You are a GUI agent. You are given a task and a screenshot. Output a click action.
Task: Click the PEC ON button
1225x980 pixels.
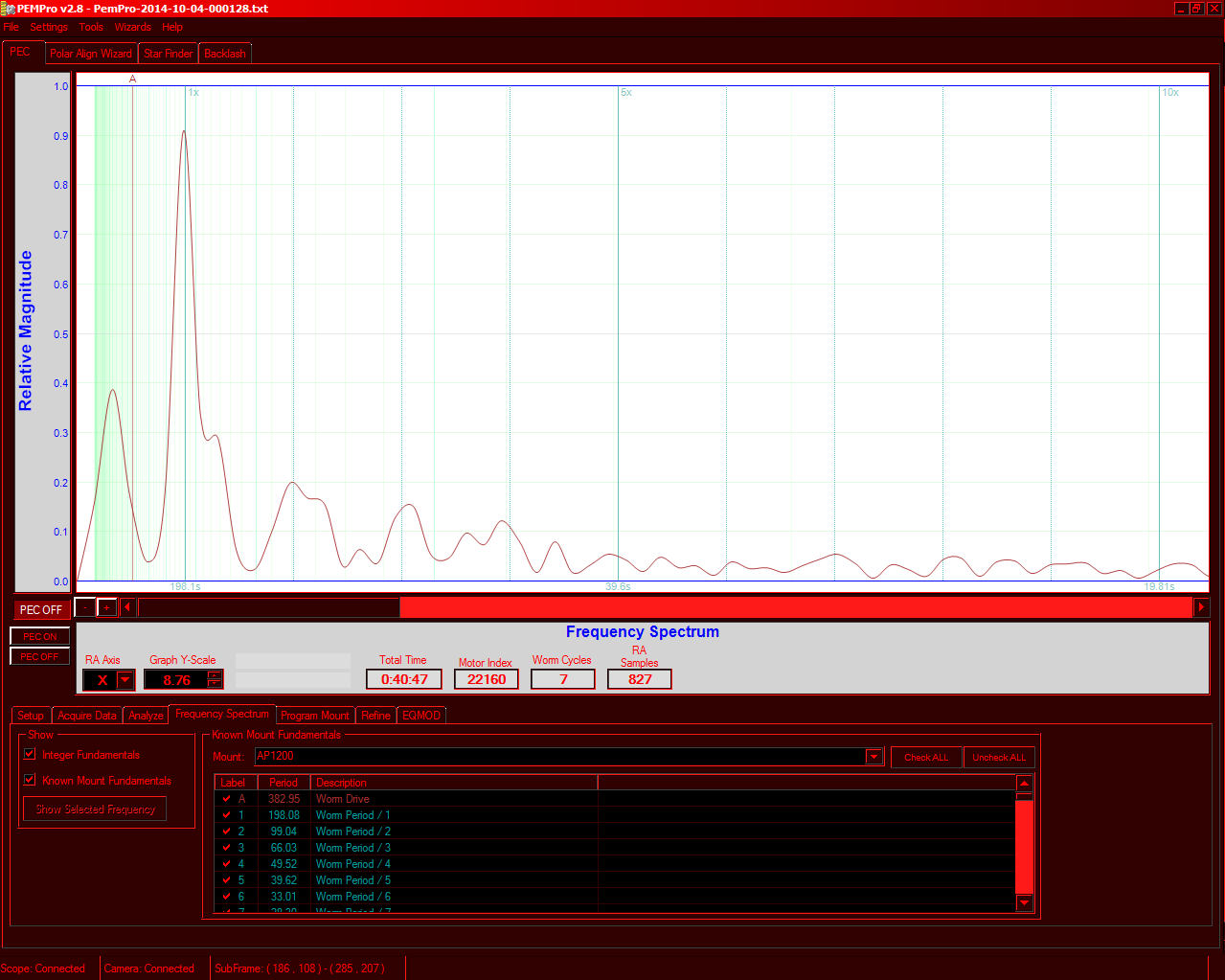point(40,636)
